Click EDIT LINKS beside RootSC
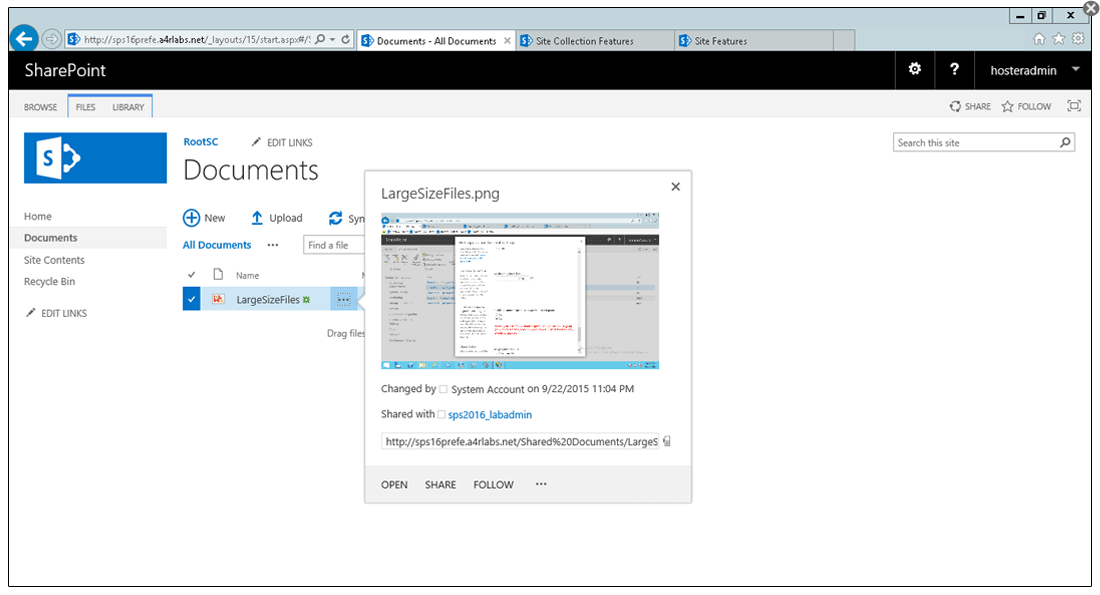This screenshot has height=595, width=1100. (282, 142)
